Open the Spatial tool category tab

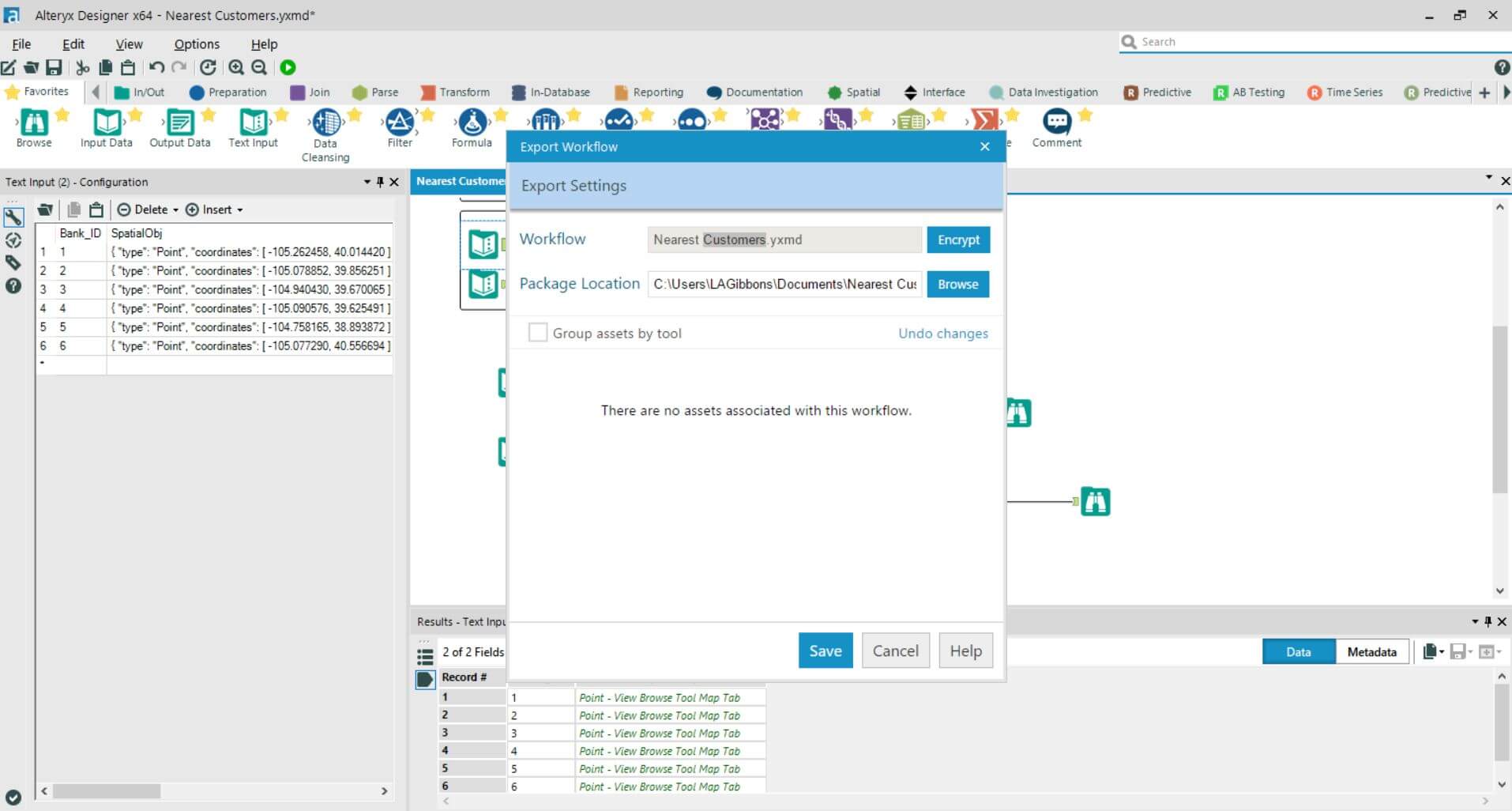(854, 92)
